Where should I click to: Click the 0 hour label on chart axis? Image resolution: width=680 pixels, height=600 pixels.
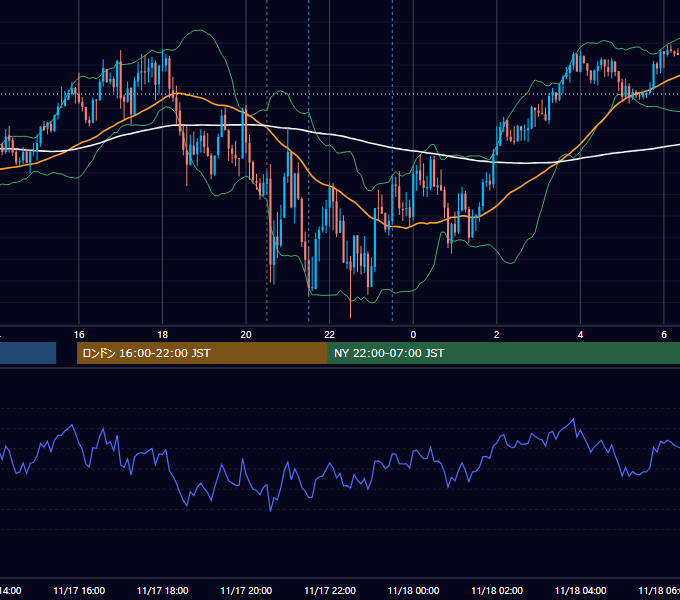(x=413, y=335)
